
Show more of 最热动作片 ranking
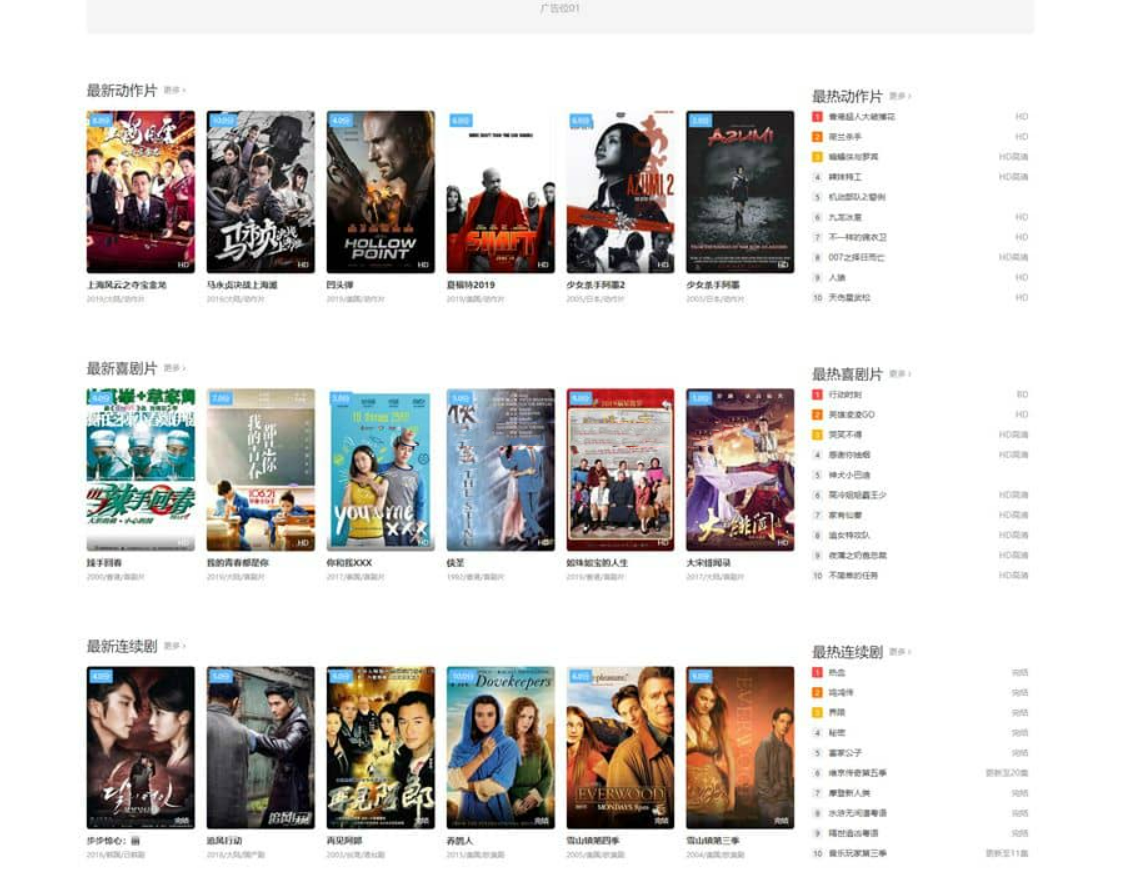coord(900,96)
